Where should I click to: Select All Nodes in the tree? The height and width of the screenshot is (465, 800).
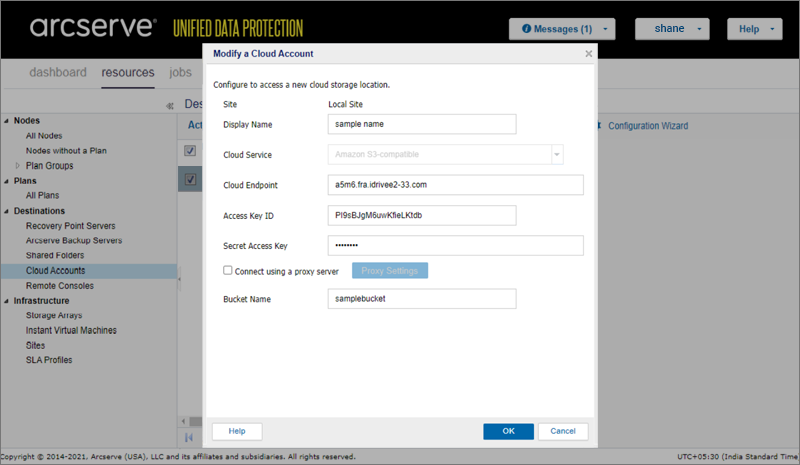44,136
